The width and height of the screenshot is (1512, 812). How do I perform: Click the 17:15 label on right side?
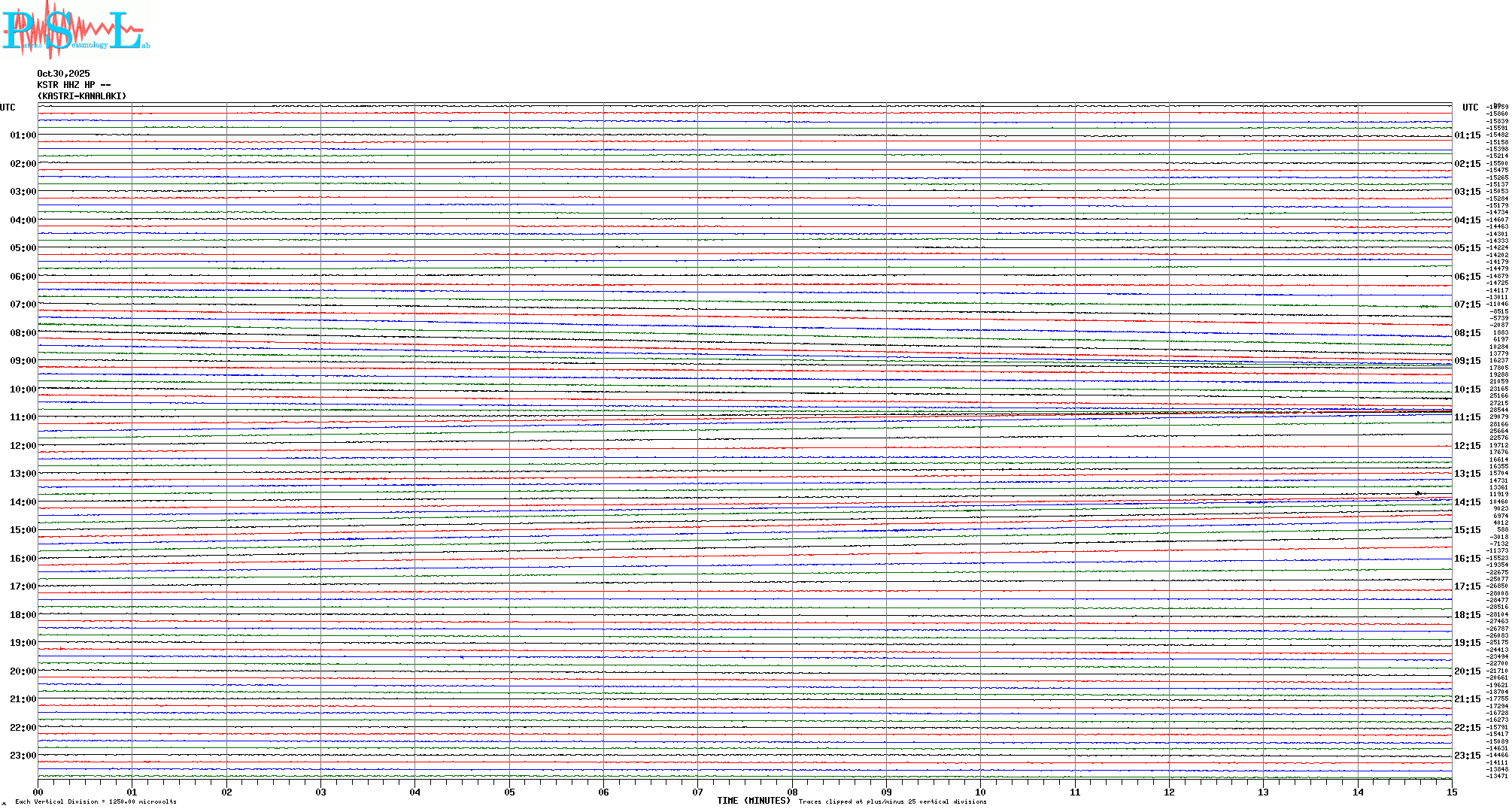point(1467,586)
